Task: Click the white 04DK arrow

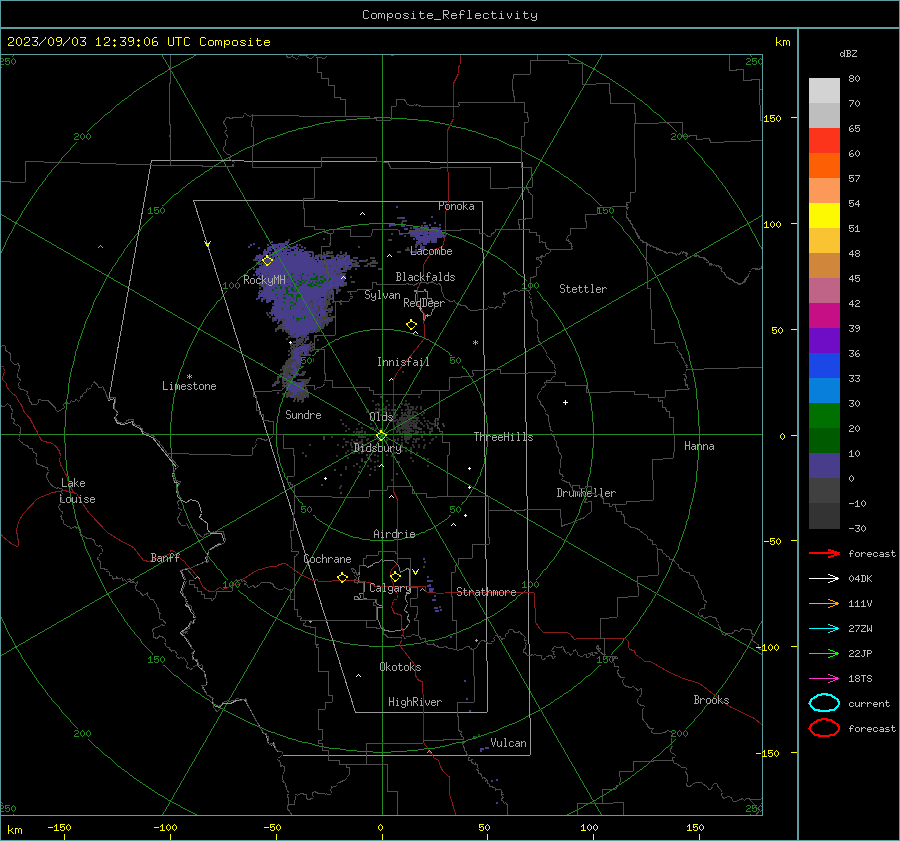Action: pyautogui.click(x=824, y=578)
